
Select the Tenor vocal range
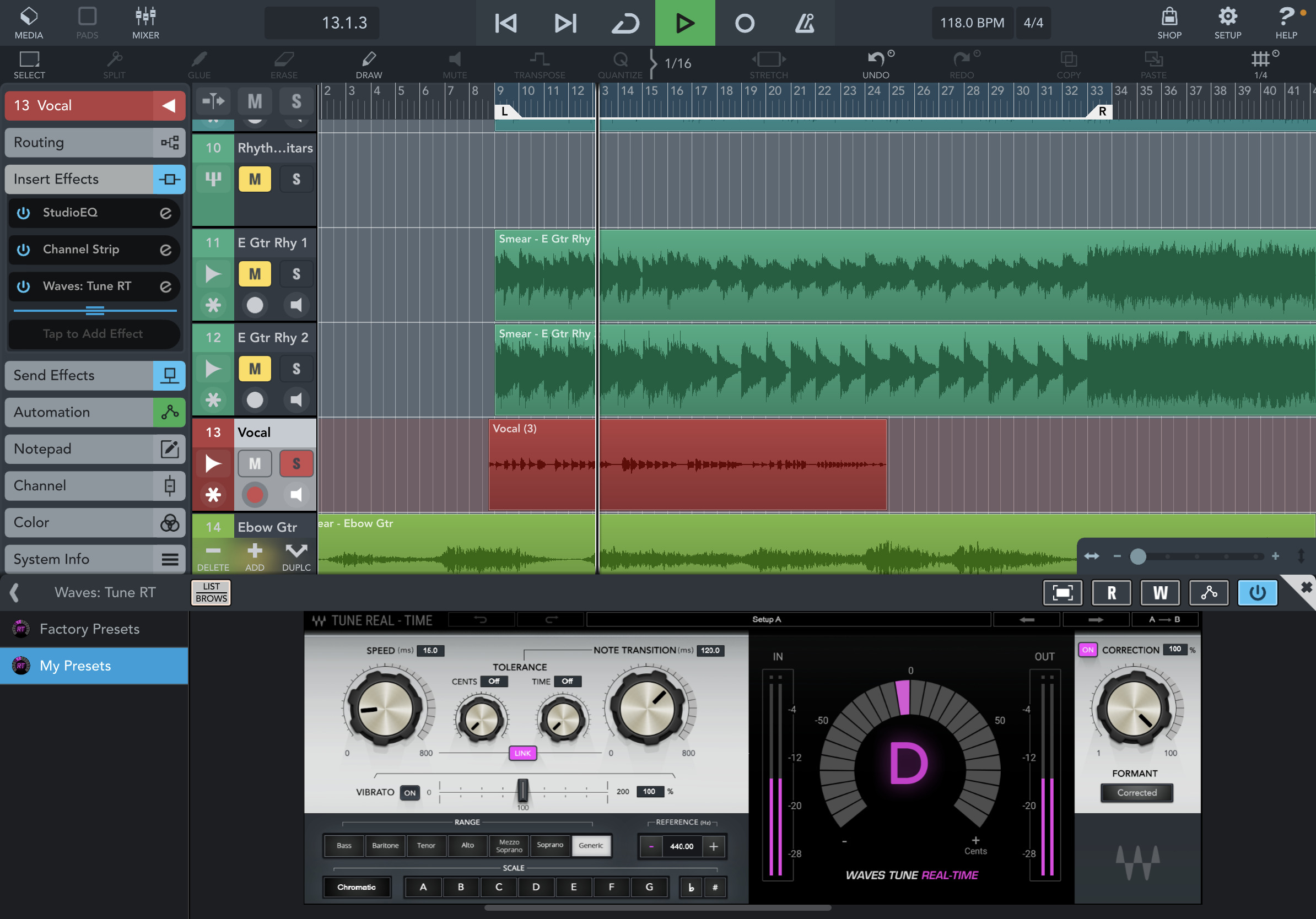click(426, 845)
